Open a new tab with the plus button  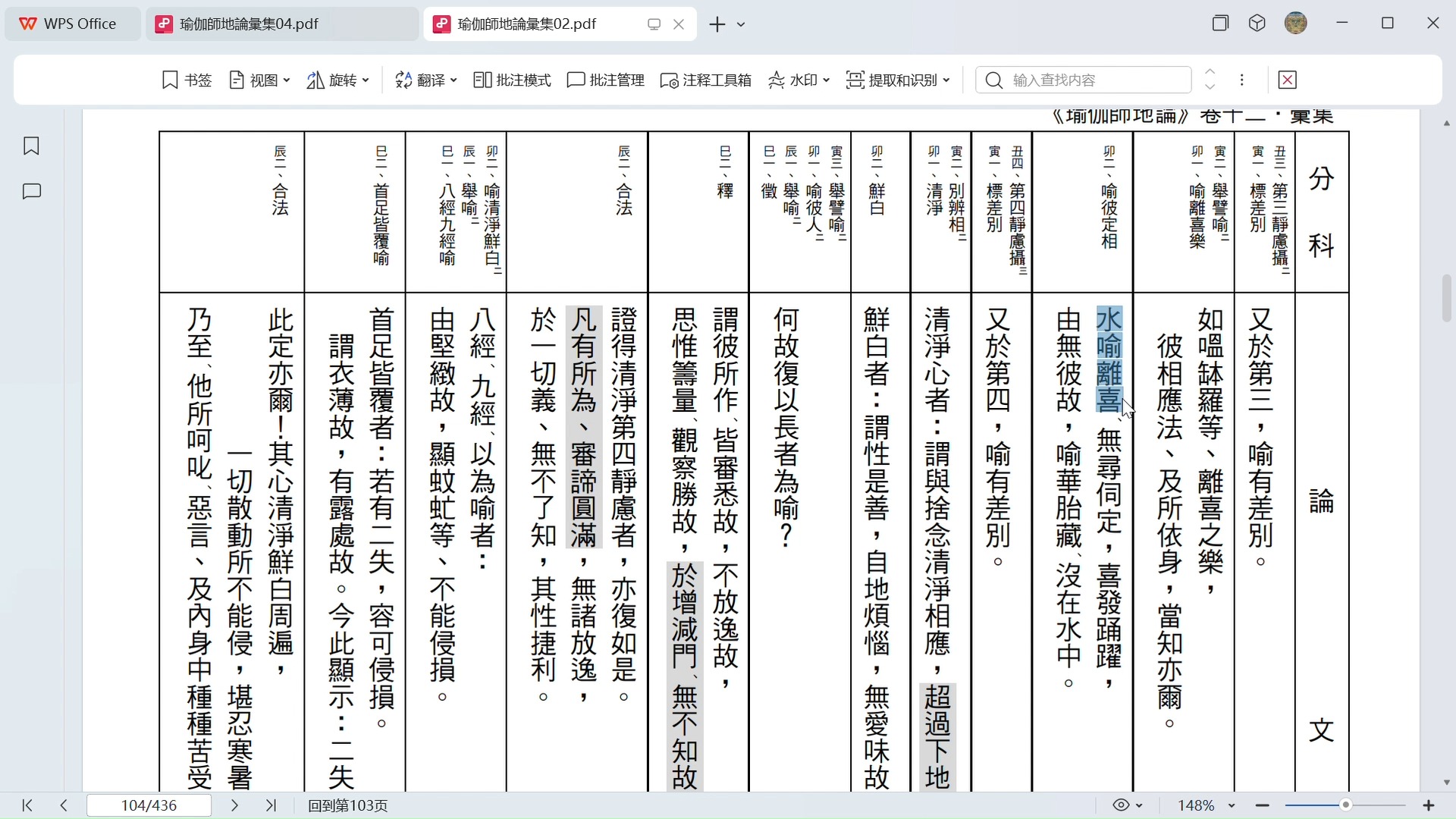coord(717,24)
